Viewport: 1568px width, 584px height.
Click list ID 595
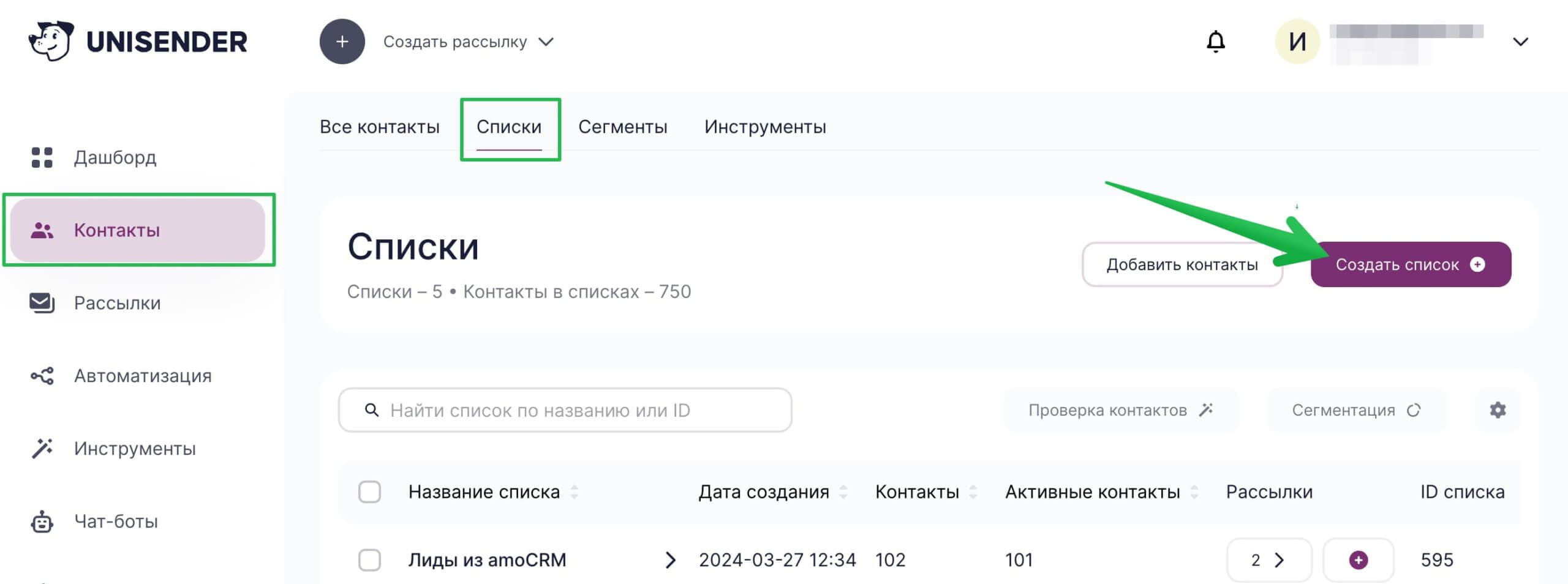tap(1437, 560)
